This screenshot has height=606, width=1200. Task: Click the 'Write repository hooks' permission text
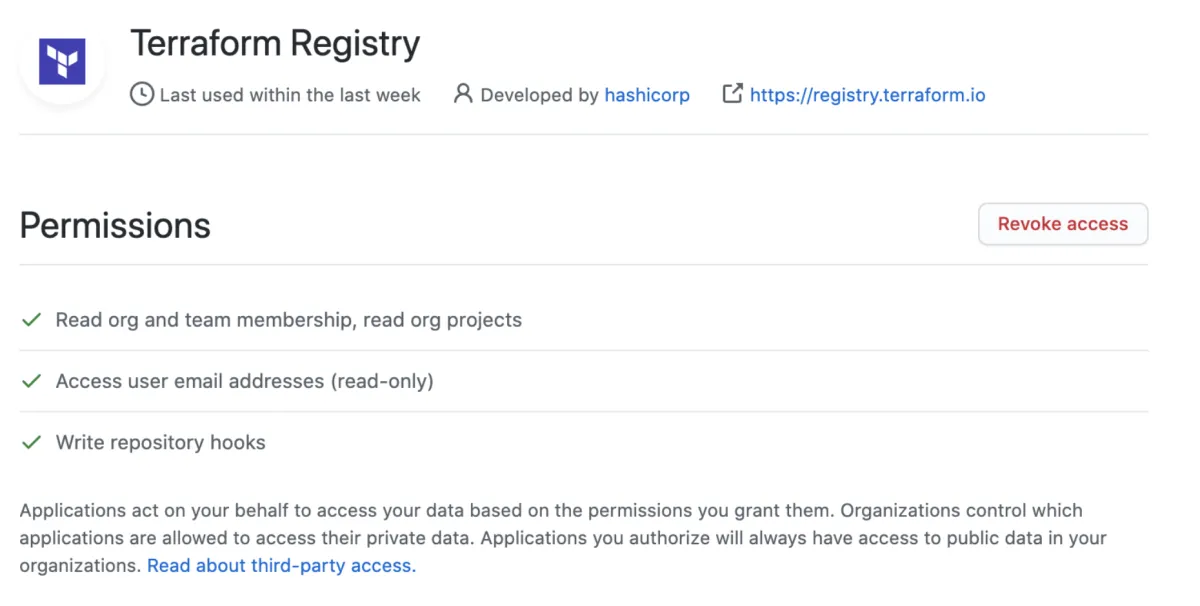[161, 442]
